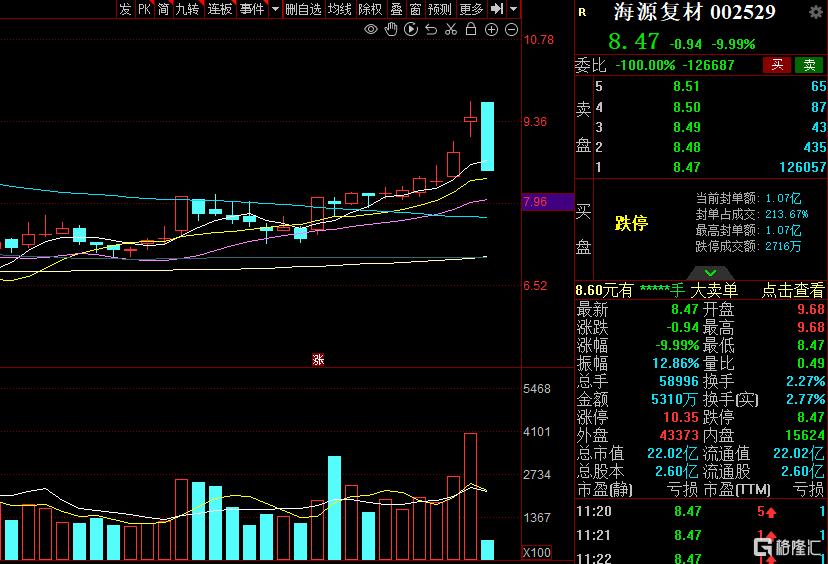Click the 窗 window button

pos(416,9)
